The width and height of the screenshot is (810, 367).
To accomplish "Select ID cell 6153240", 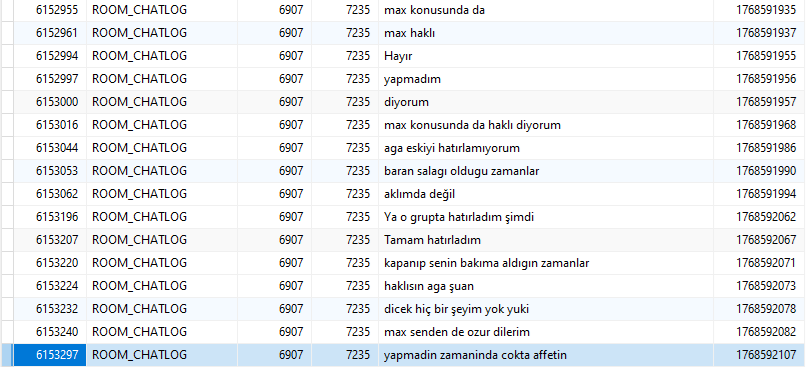I will [x=50, y=332].
